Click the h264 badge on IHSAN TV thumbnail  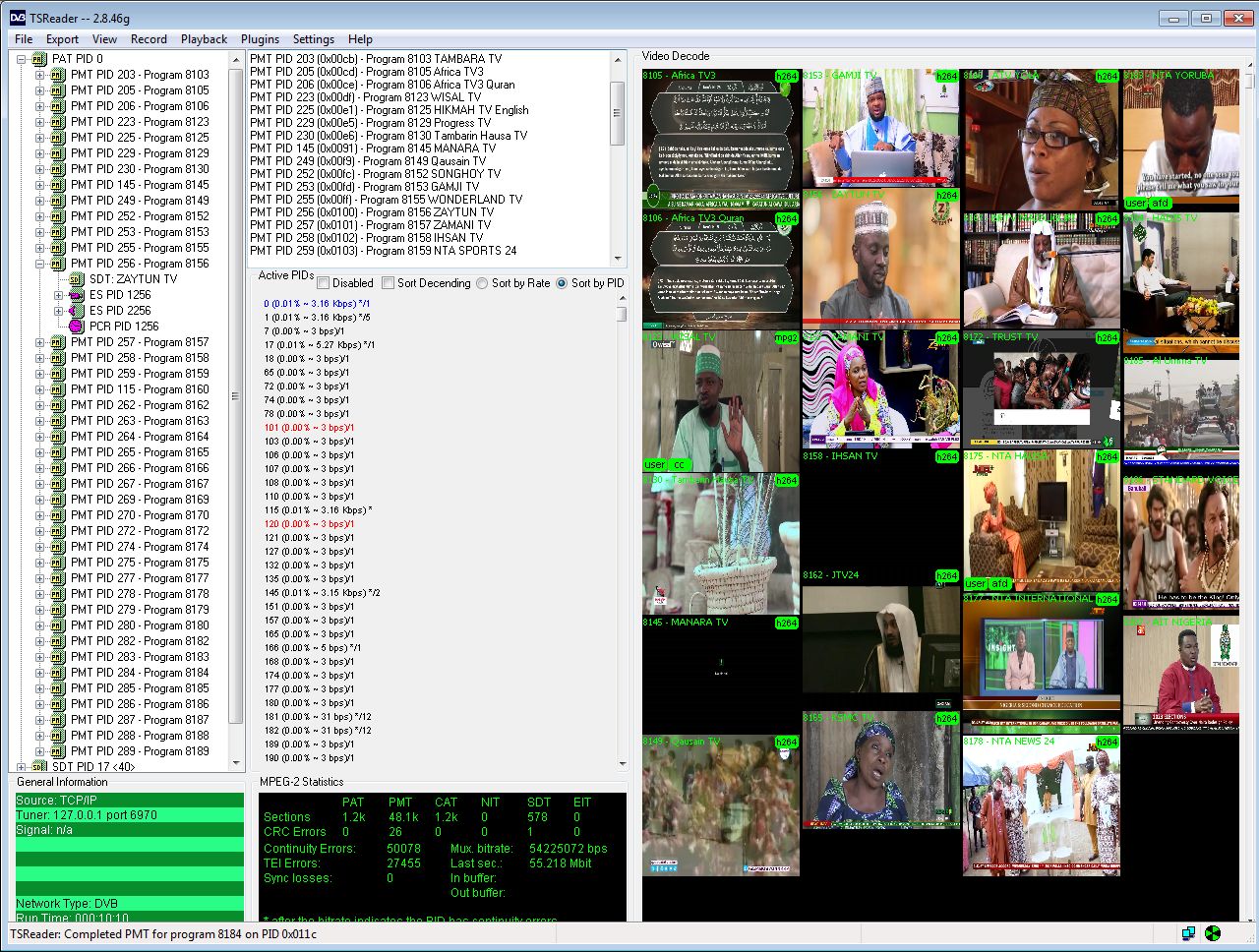coord(946,456)
